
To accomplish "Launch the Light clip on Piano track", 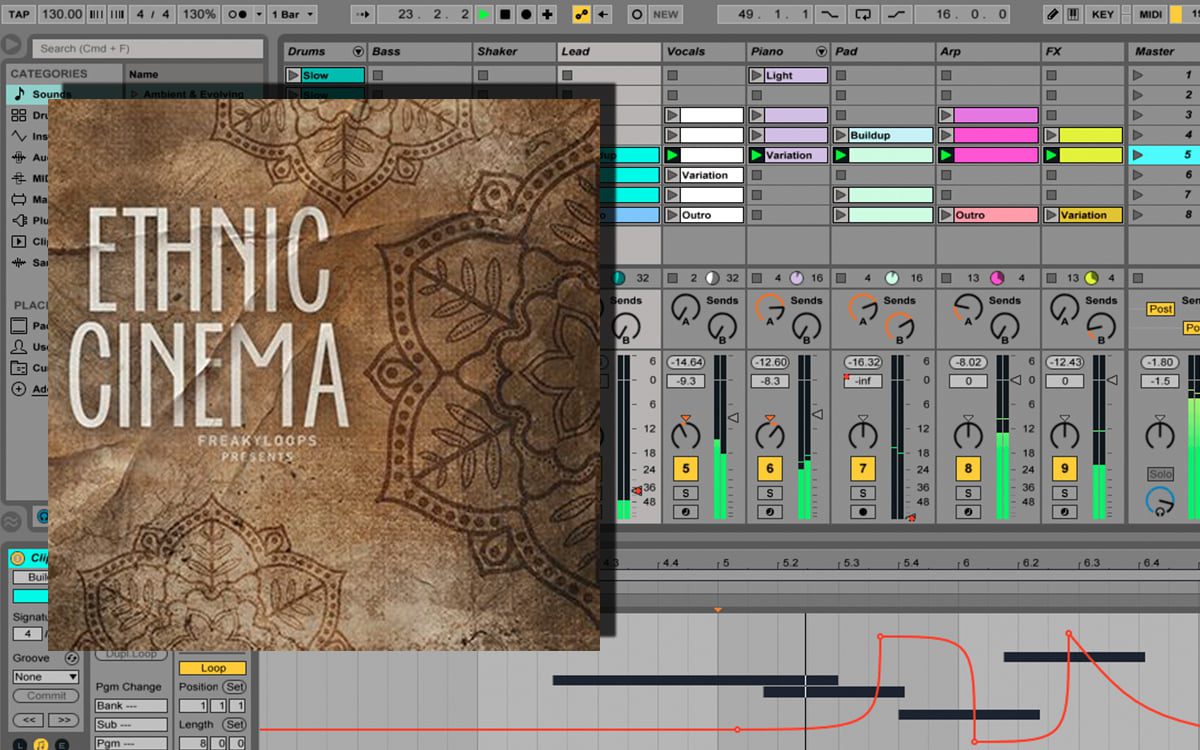I will coord(756,75).
